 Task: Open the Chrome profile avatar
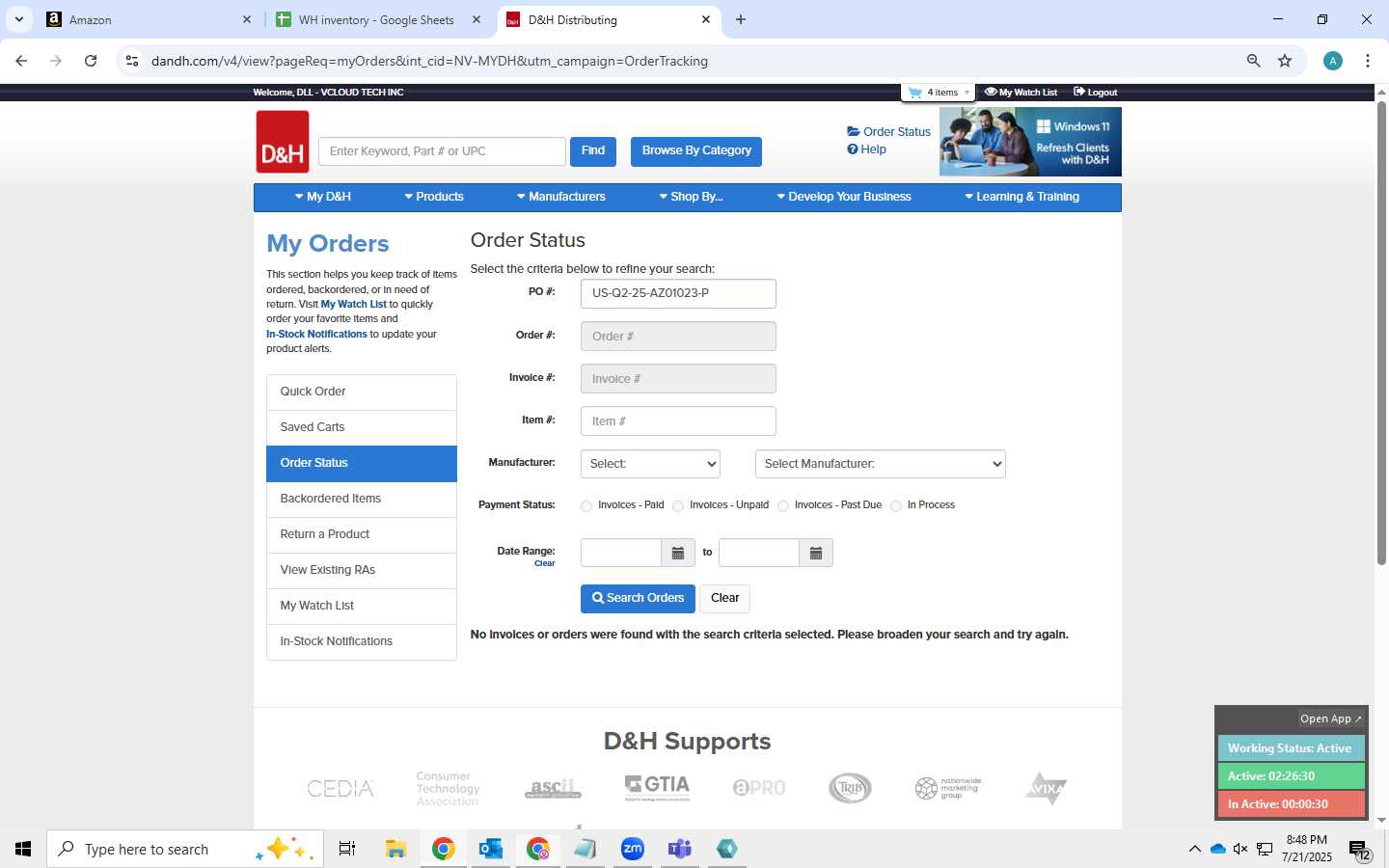pyautogui.click(x=1333, y=61)
